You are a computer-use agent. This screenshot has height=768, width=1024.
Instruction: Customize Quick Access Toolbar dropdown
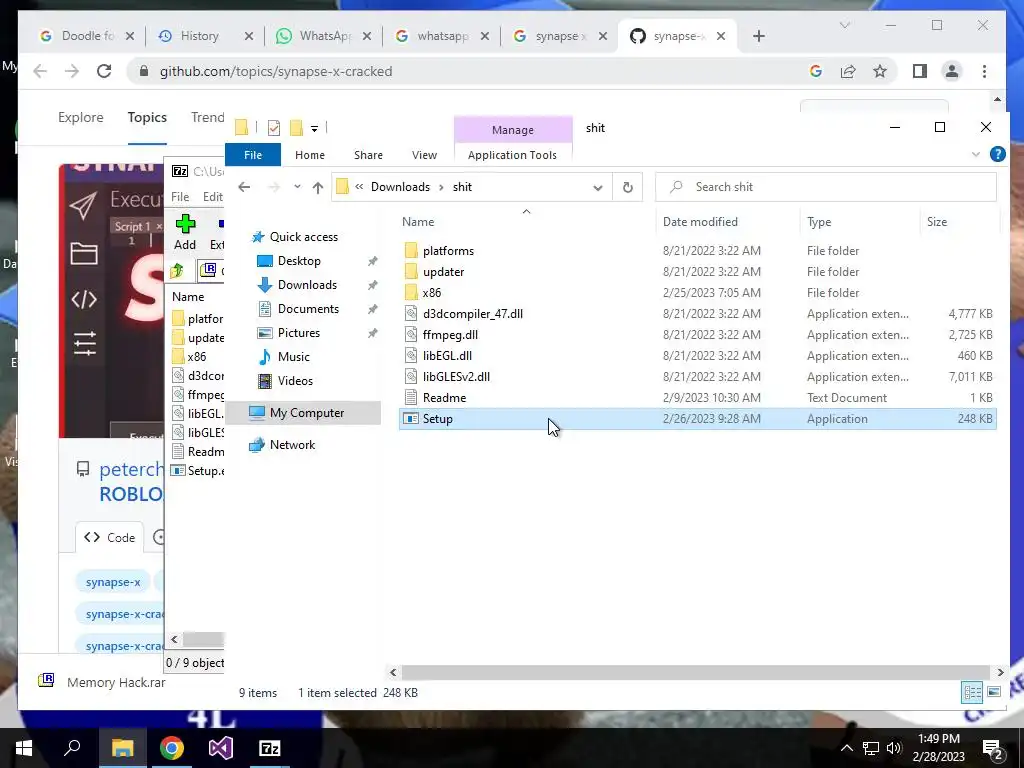pyautogui.click(x=314, y=128)
